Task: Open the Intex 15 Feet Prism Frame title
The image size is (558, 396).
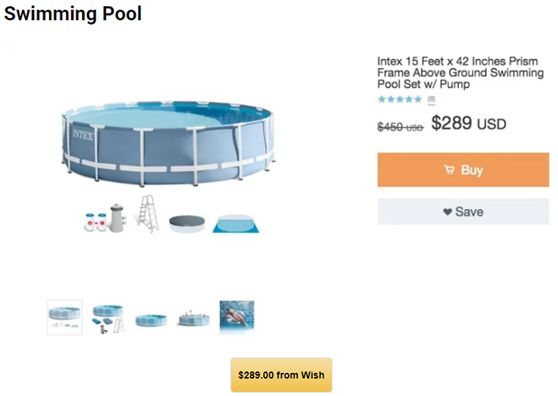Action: (x=460, y=73)
